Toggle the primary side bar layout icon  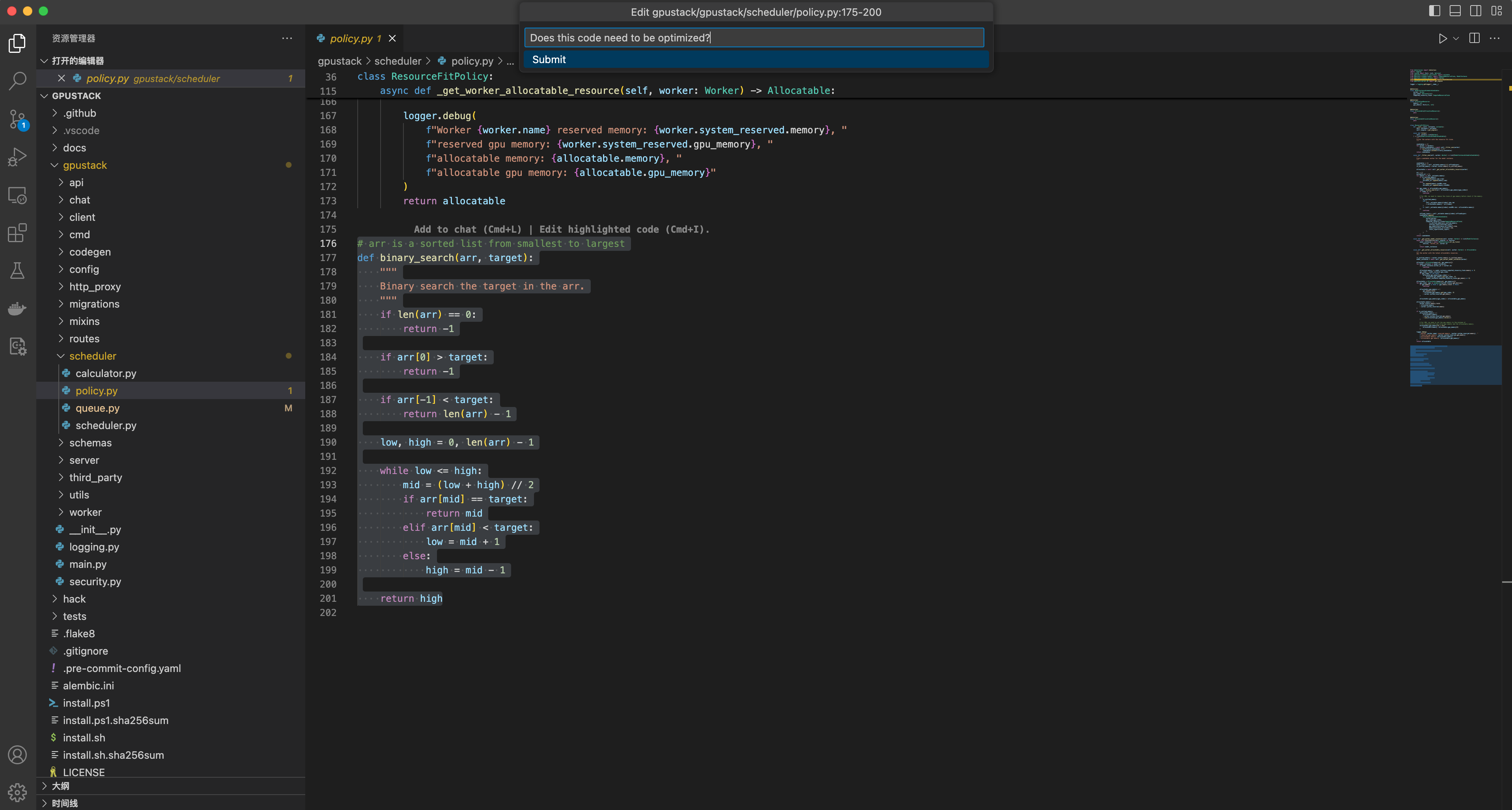[x=1435, y=11]
